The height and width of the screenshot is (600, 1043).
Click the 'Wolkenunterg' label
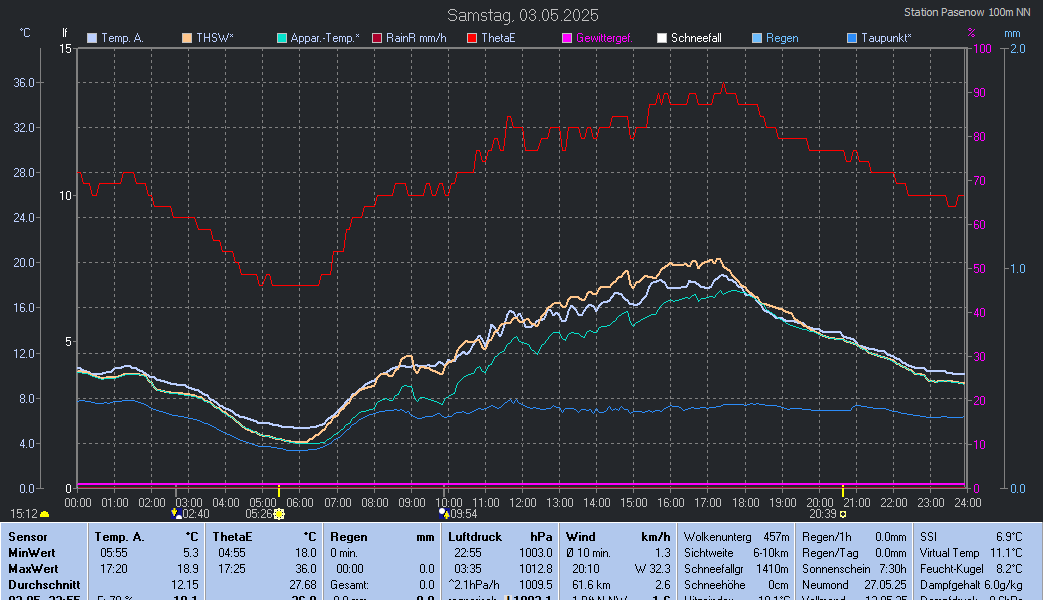point(718,537)
